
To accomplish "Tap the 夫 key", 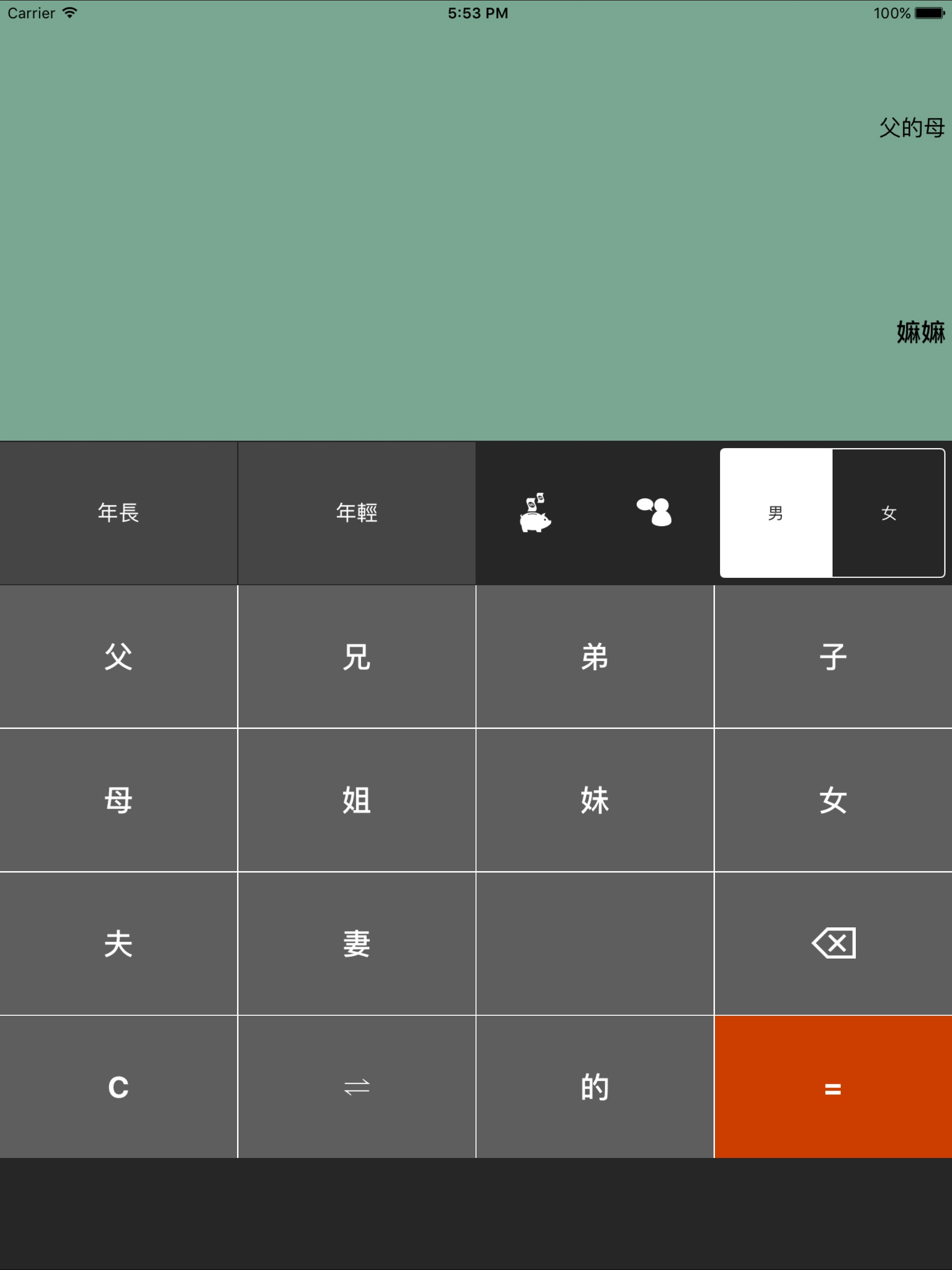I will [x=118, y=943].
